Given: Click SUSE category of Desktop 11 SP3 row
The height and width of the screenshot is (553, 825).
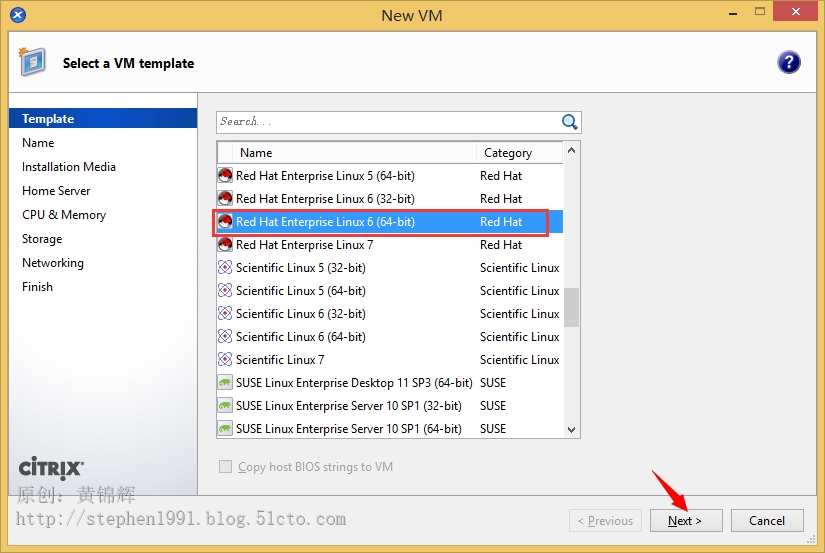Looking at the screenshot, I should coord(492,383).
